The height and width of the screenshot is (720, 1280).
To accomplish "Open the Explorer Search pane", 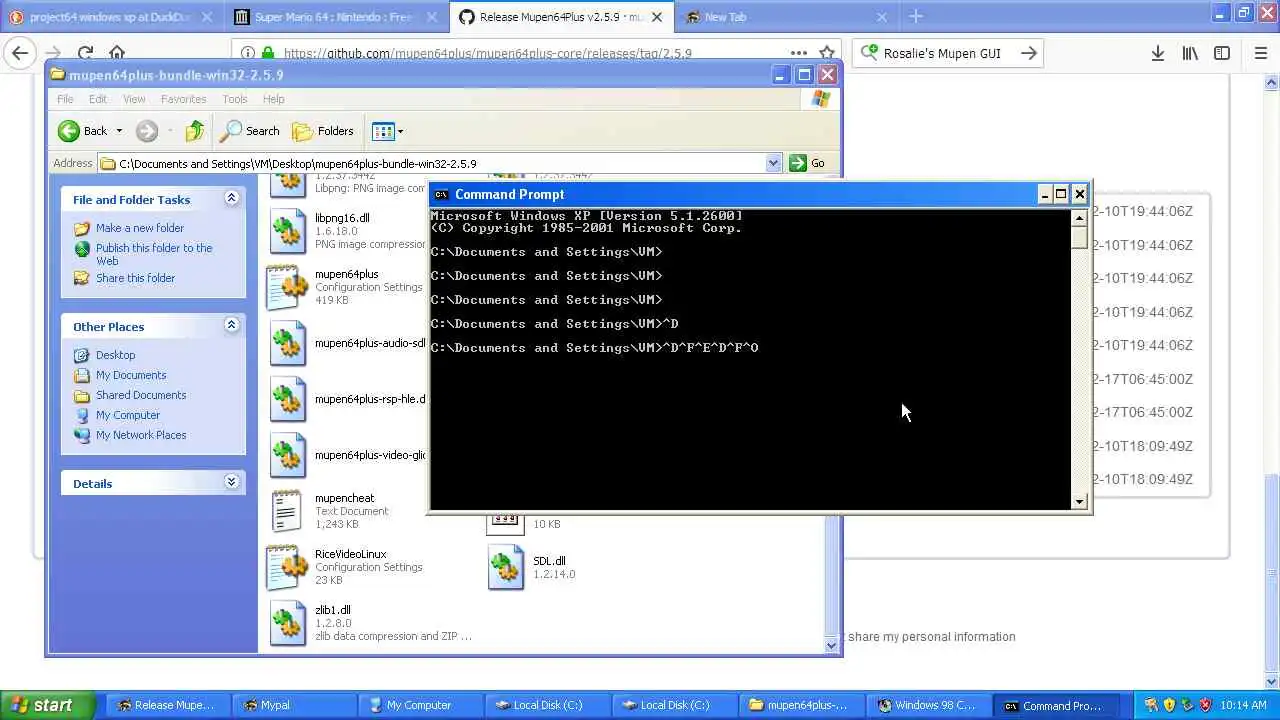I will (250, 131).
